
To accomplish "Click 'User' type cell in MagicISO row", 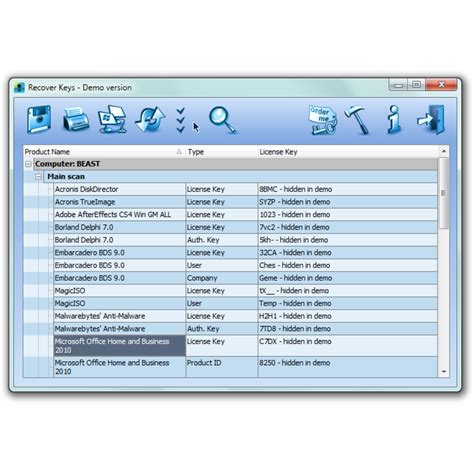I will coord(222,303).
